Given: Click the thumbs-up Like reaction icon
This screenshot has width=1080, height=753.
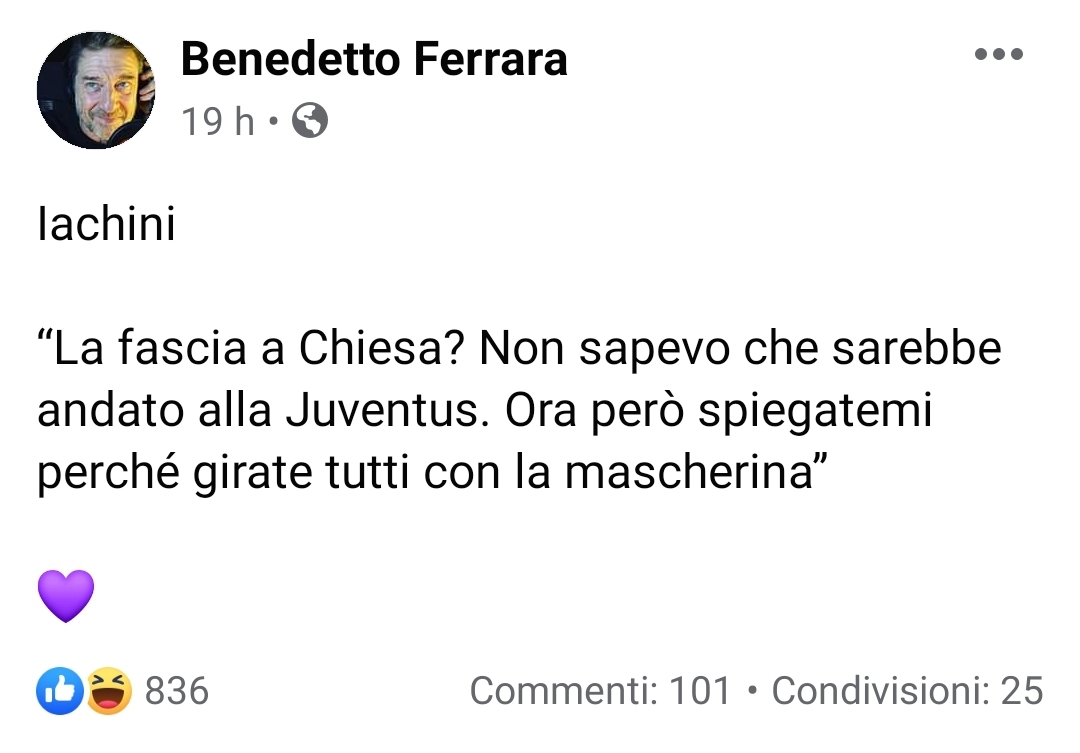Looking at the screenshot, I should 58,689.
